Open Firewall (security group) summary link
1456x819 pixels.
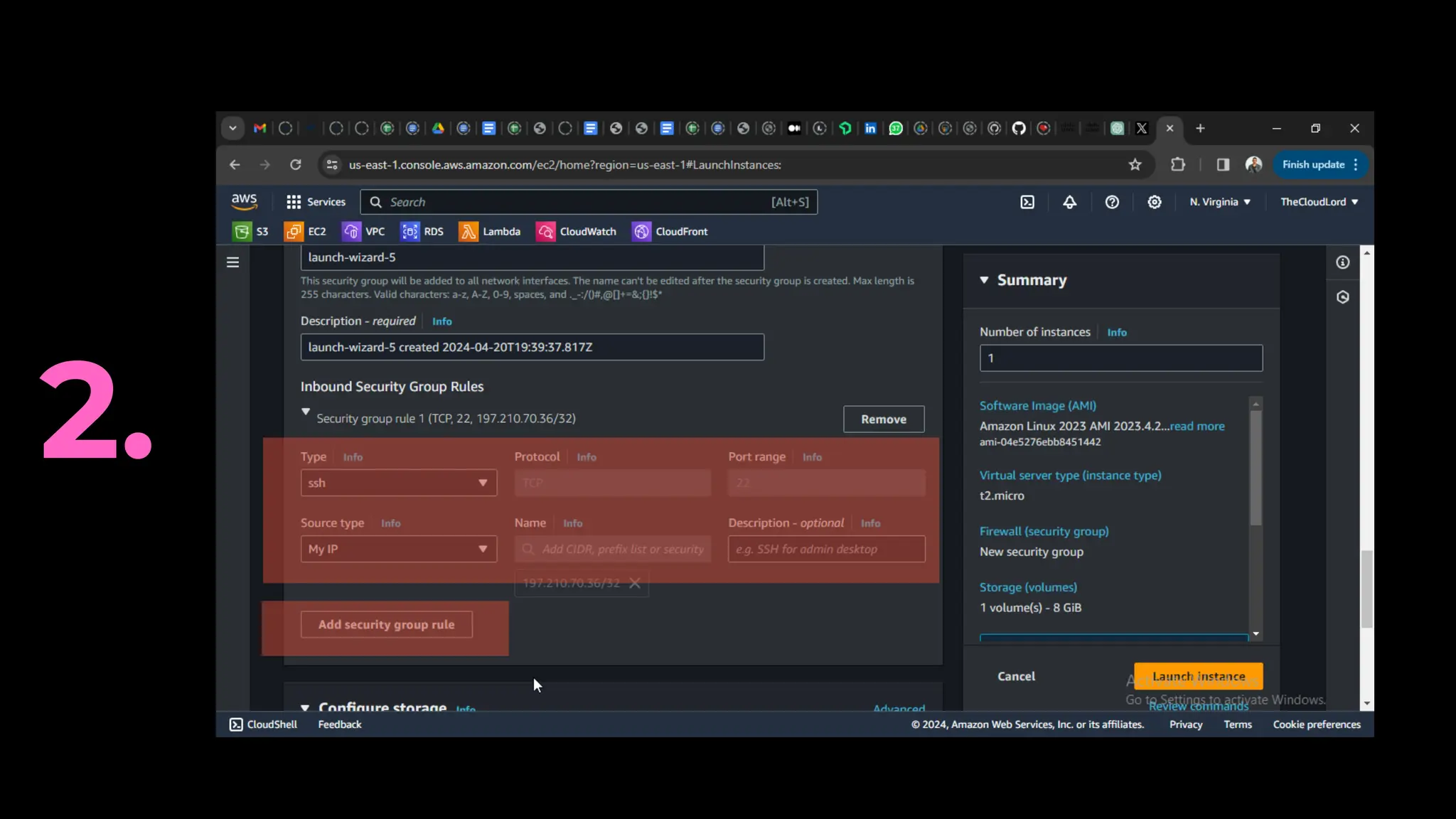1044,532
